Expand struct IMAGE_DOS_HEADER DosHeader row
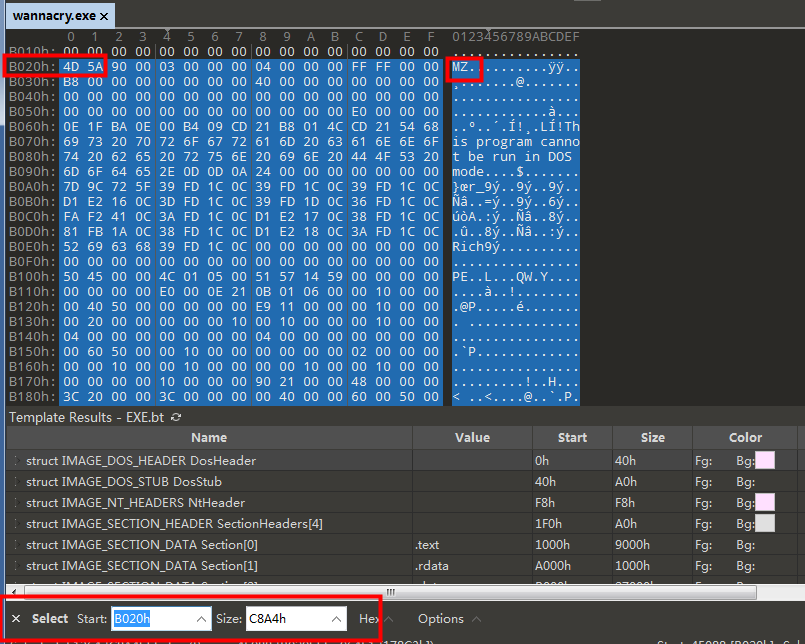 (x=17, y=461)
